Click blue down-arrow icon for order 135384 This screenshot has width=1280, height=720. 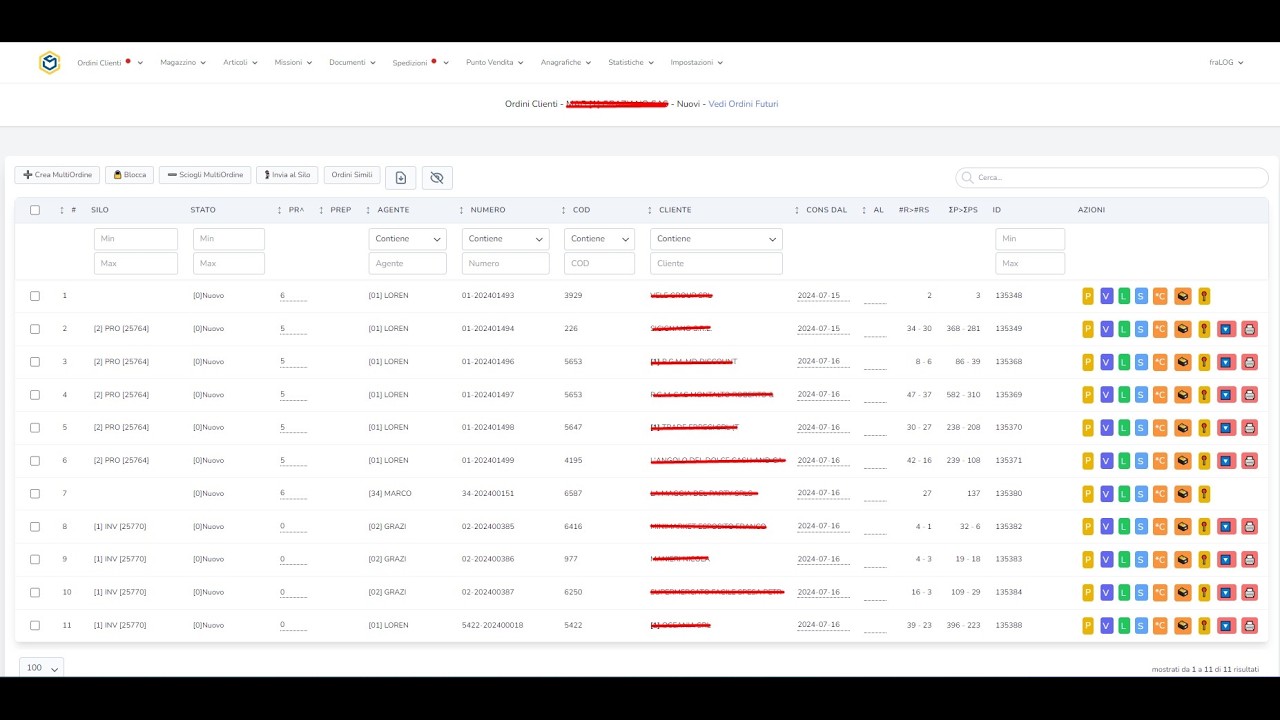1226,593
